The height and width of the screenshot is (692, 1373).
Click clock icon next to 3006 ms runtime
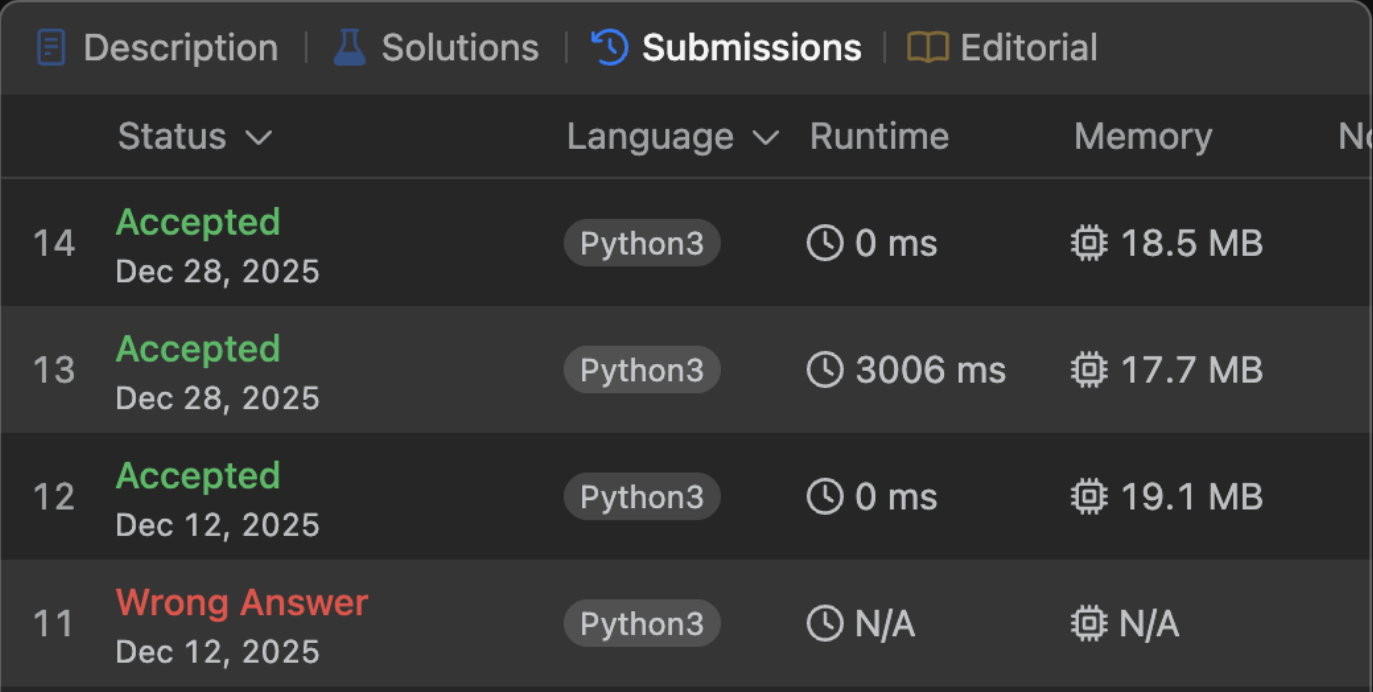(x=825, y=370)
